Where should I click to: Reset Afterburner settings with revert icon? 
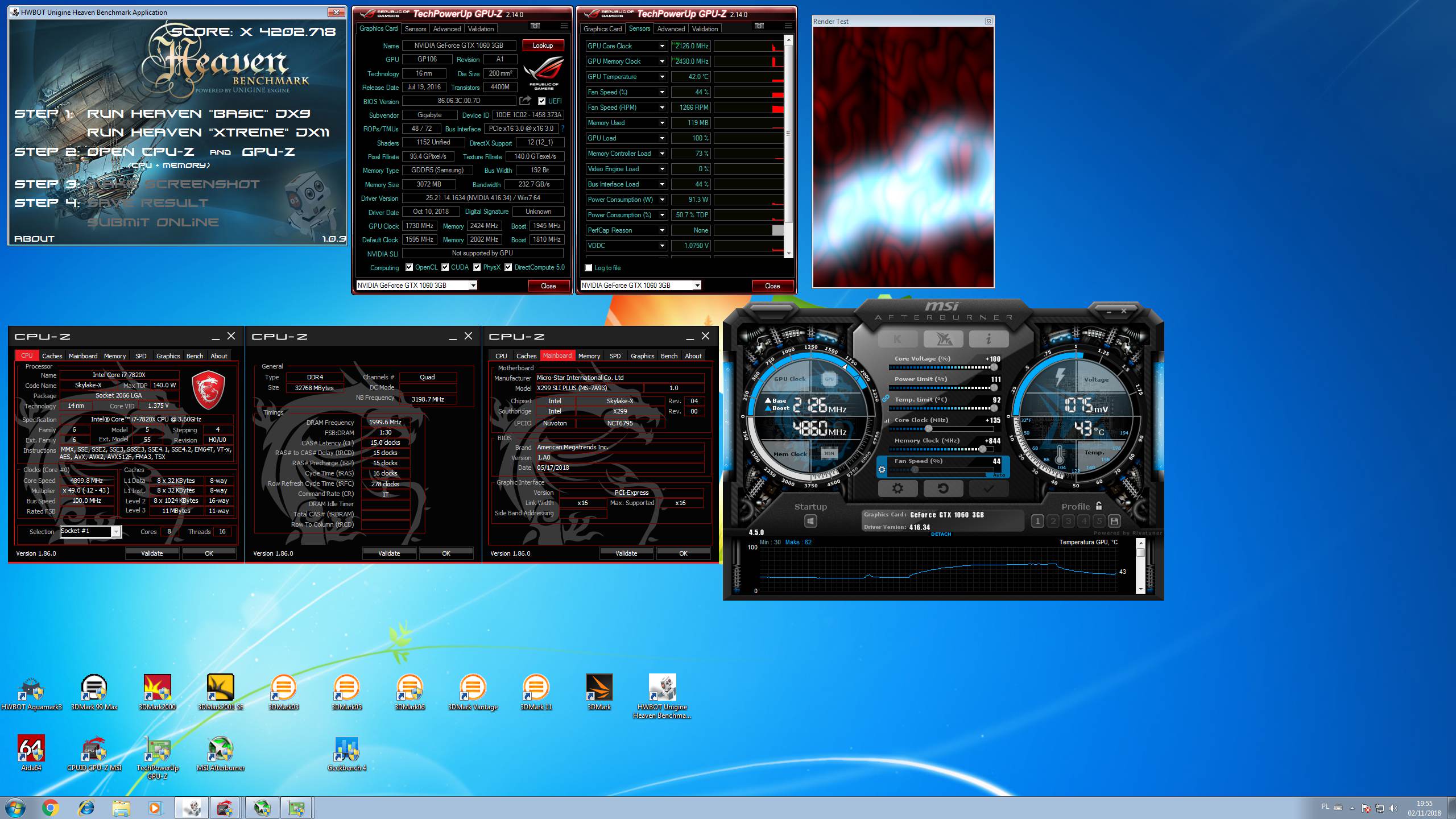[943, 488]
